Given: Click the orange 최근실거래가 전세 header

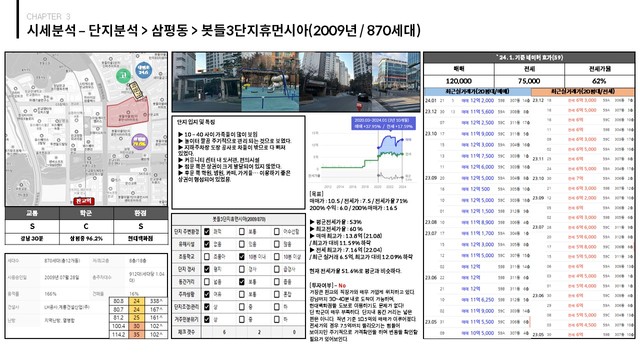Looking at the screenshot, I should point(583,92).
